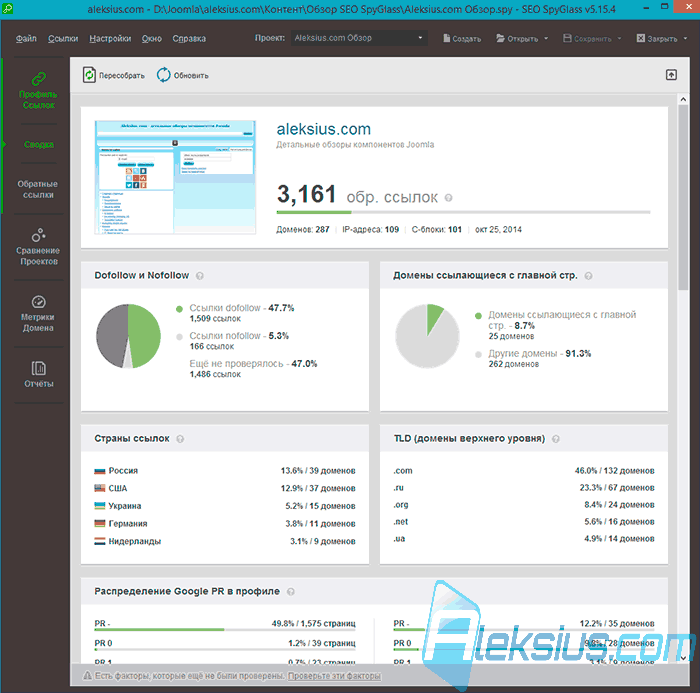Click the Пересобрать rebuild icon
Image resolution: width=700 pixels, height=693 pixels.
point(89,75)
